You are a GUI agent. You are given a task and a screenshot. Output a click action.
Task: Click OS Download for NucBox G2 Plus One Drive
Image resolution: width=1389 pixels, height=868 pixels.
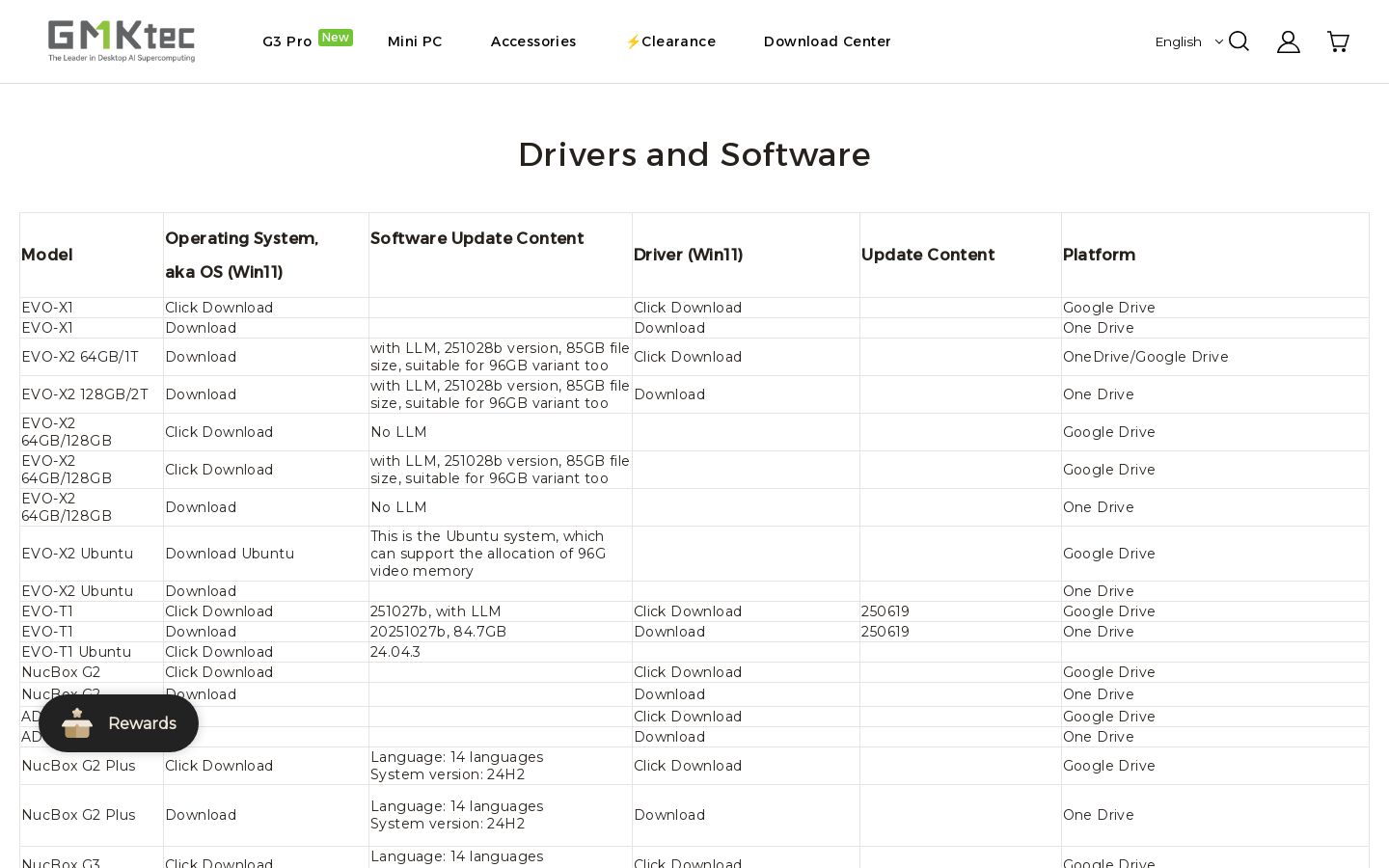pos(201,815)
